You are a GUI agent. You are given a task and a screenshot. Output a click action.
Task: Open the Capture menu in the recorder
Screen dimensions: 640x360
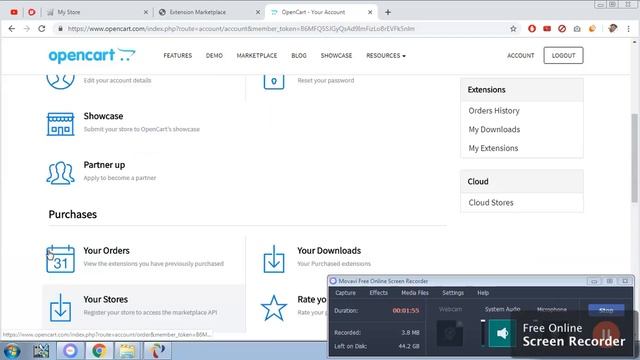pos(345,293)
